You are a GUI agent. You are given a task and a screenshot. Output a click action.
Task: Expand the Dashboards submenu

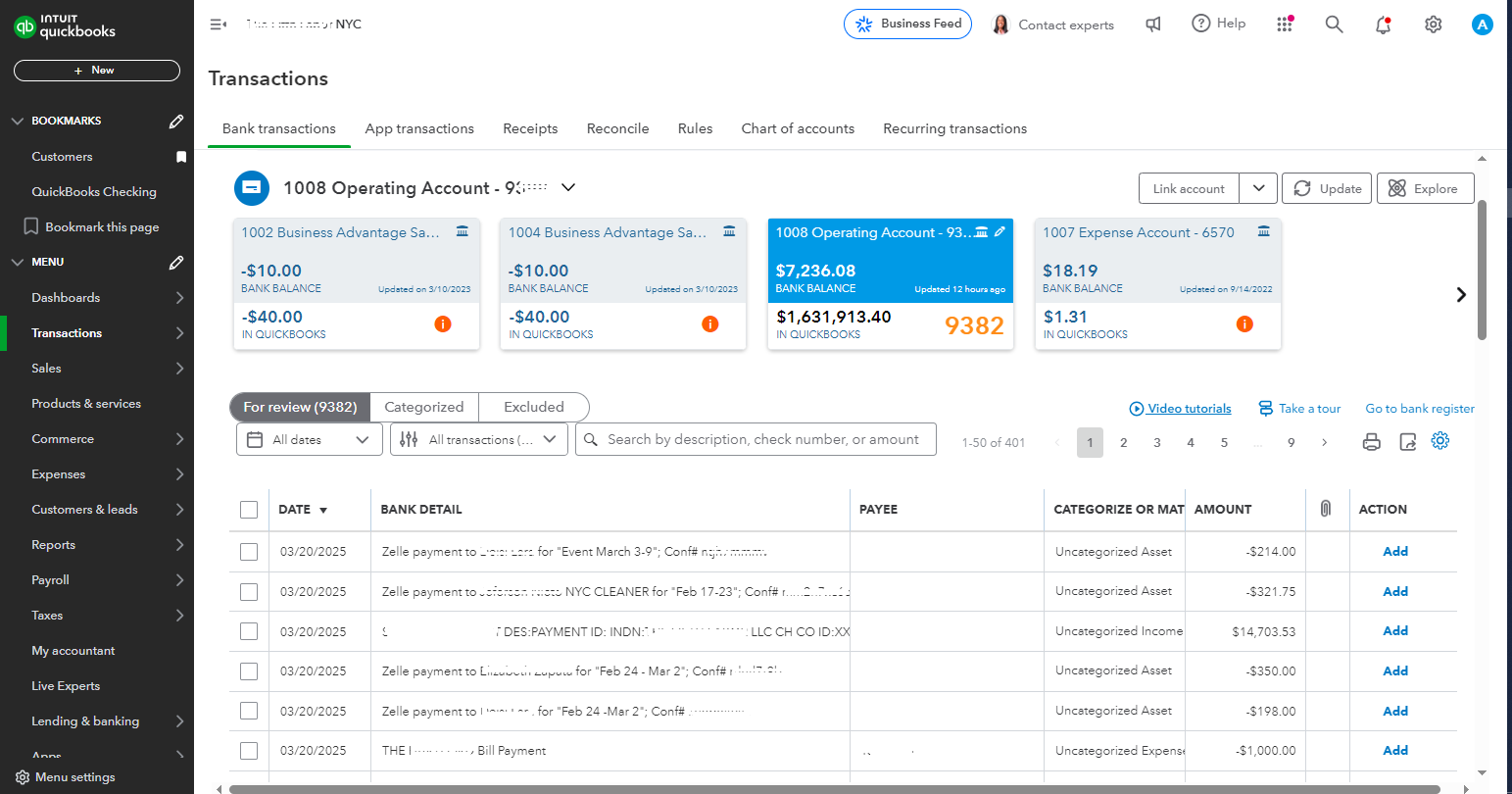pyautogui.click(x=179, y=298)
